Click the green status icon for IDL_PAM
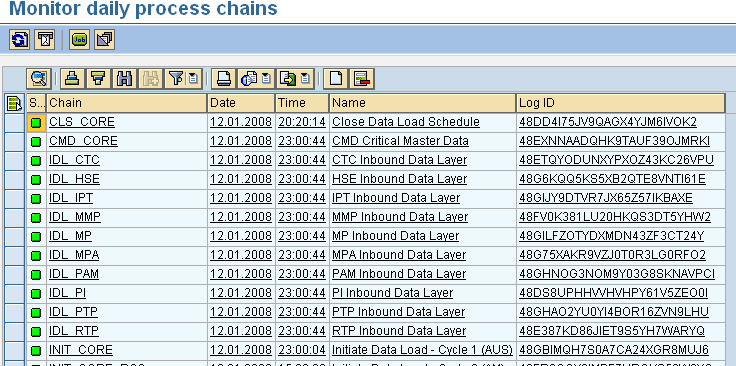Viewport: 736px width, 366px height. click(x=36, y=274)
